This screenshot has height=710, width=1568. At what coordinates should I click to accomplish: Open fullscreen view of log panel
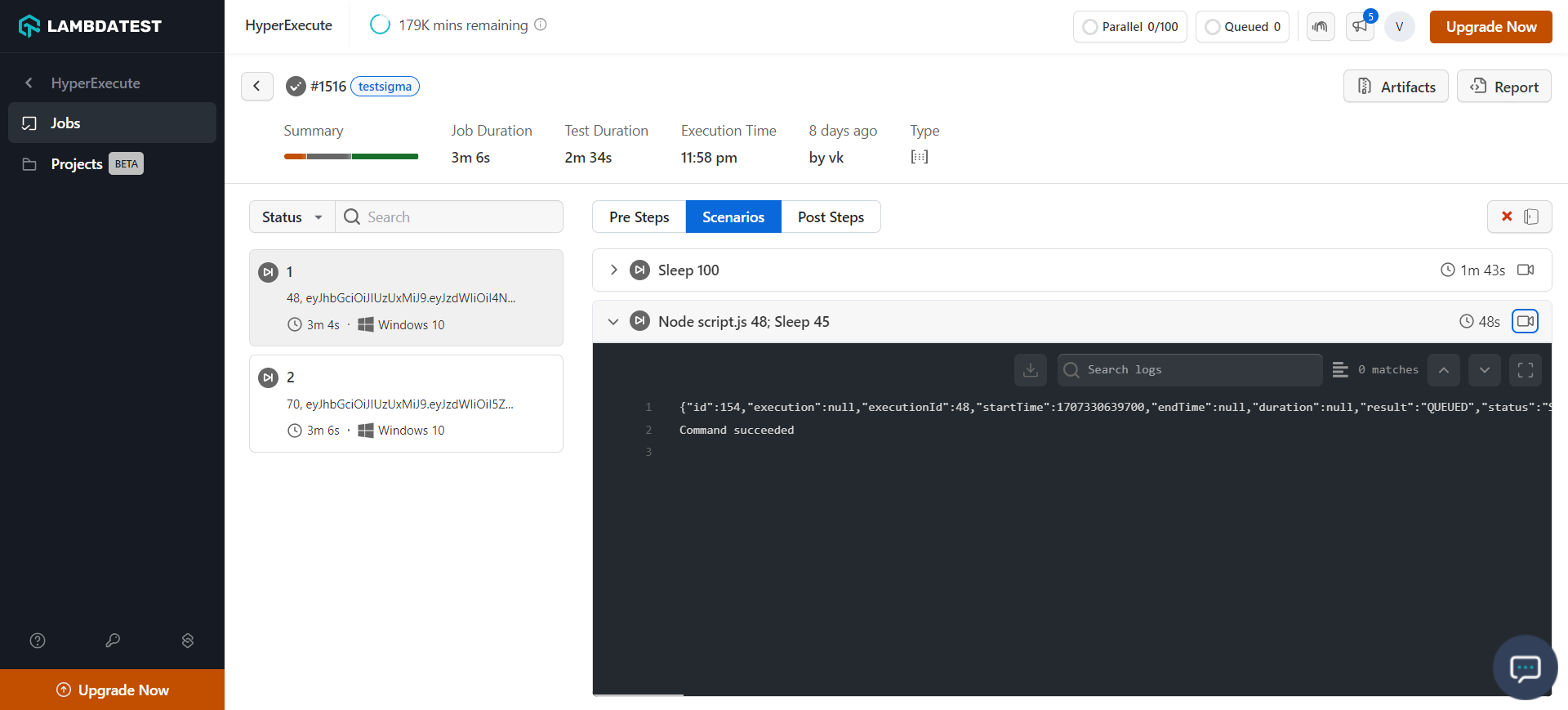click(1525, 370)
